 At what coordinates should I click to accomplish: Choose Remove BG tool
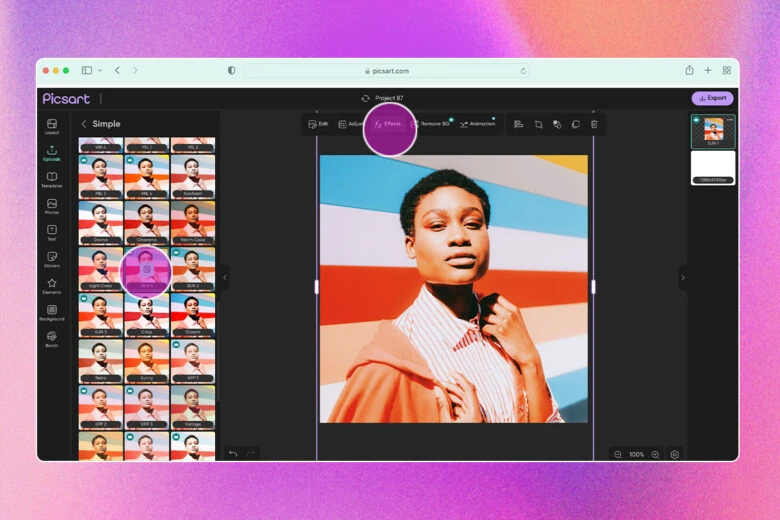[430, 124]
